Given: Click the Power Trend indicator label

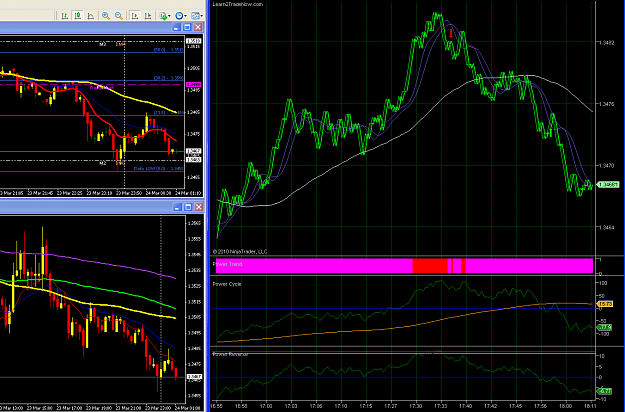Looking at the screenshot, I should click(228, 264).
